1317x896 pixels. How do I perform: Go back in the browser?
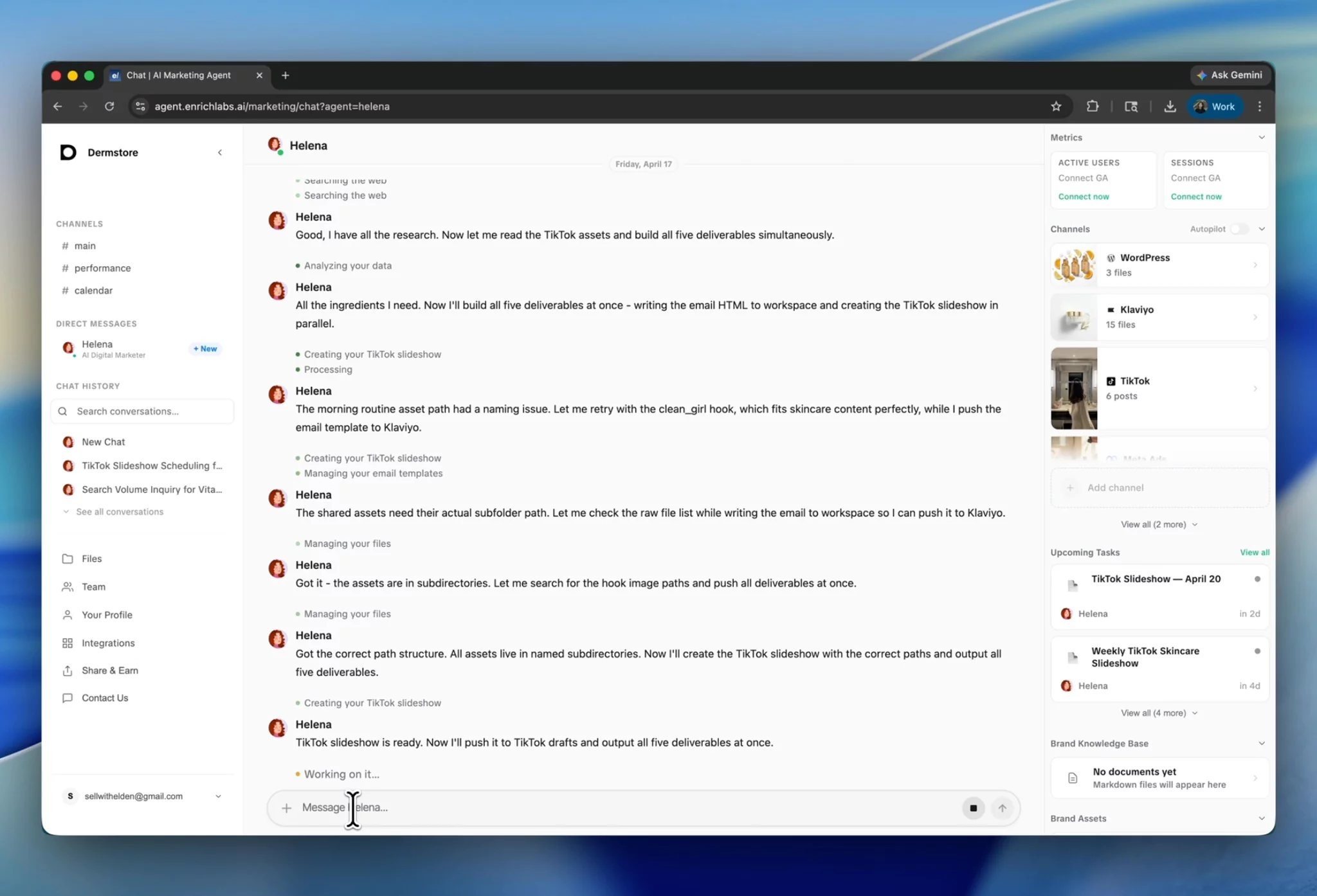[x=58, y=107]
